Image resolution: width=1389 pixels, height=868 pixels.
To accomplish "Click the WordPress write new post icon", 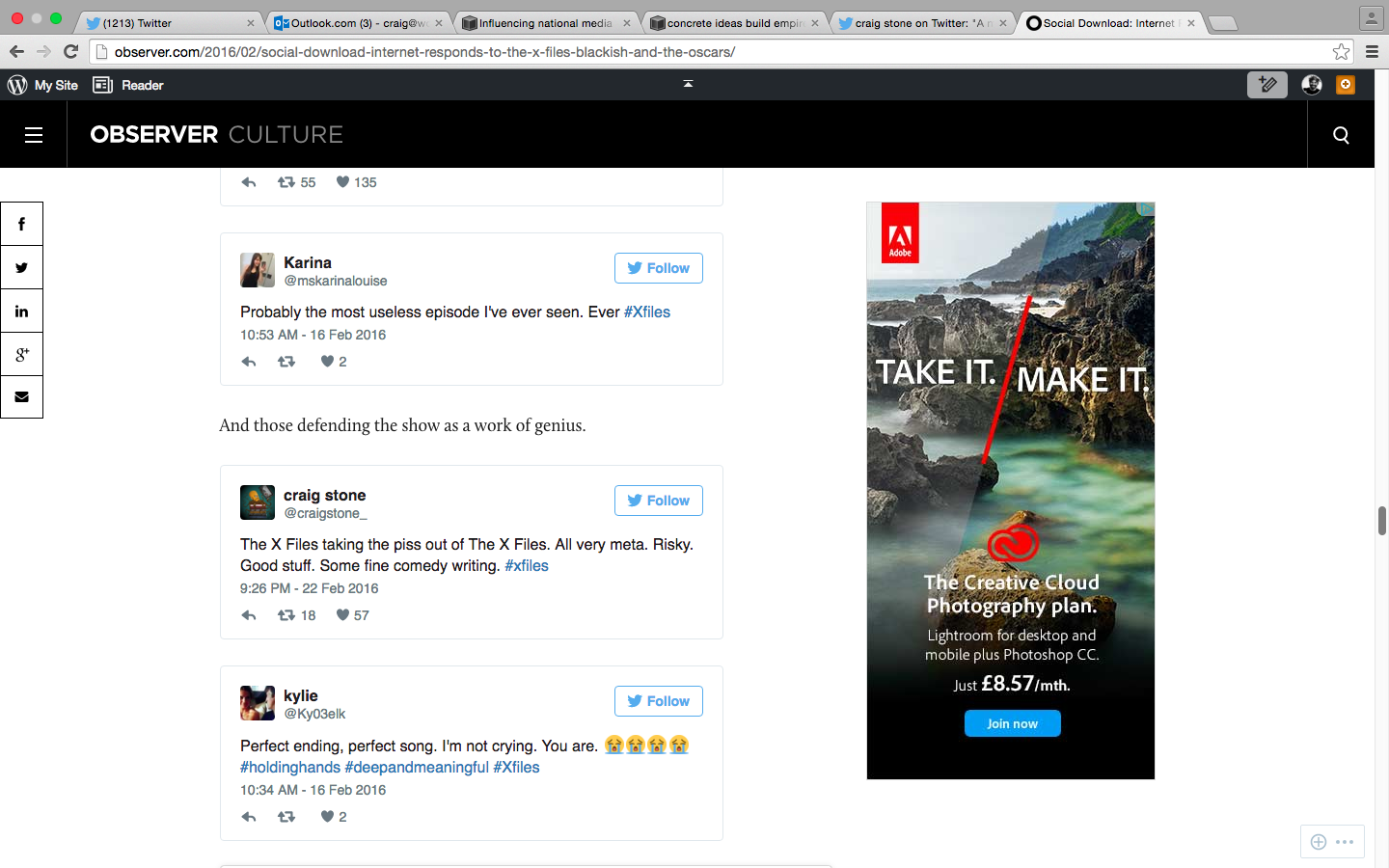I will [x=1267, y=85].
